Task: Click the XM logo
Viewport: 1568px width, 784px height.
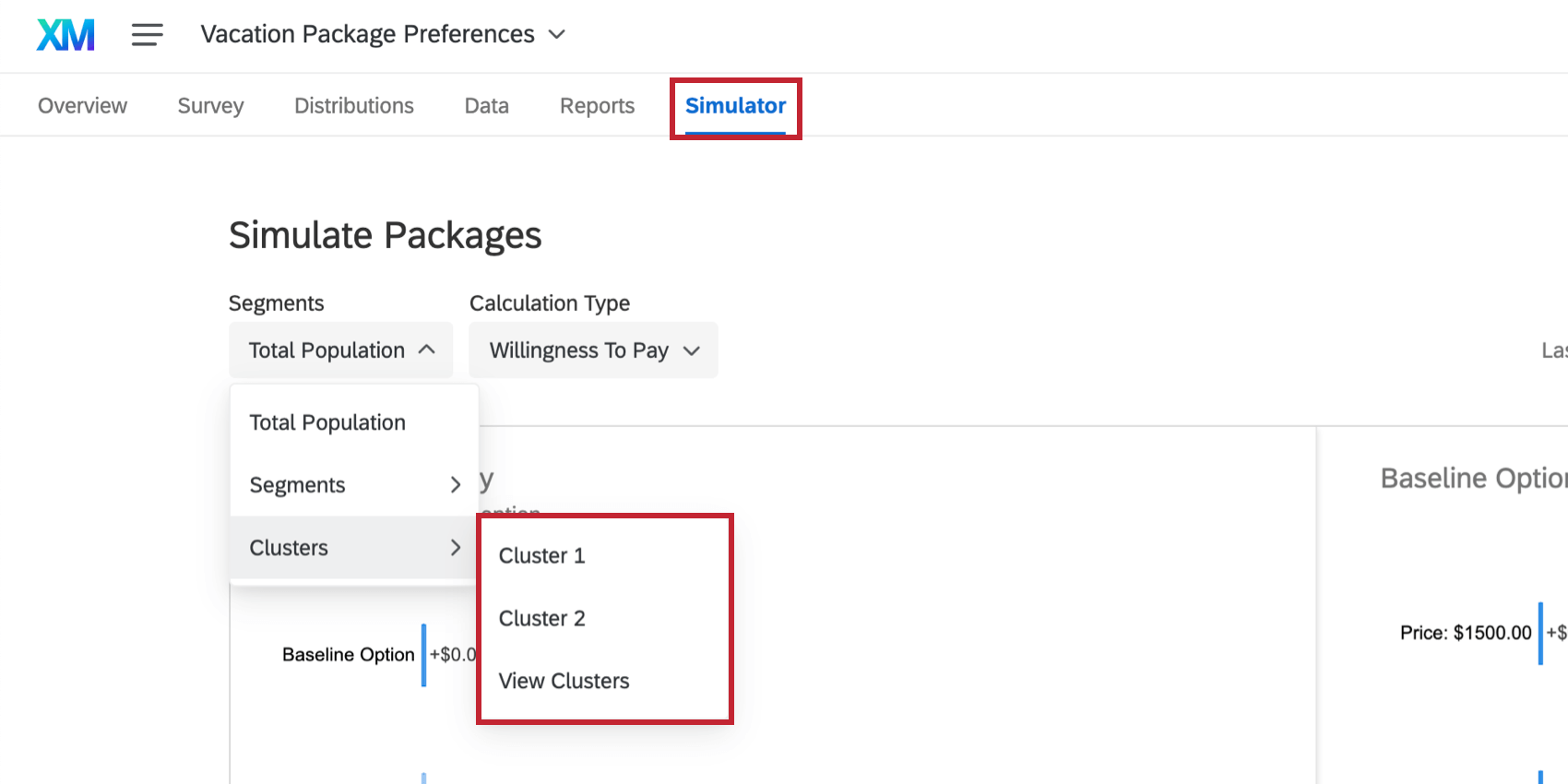Action: [x=64, y=33]
